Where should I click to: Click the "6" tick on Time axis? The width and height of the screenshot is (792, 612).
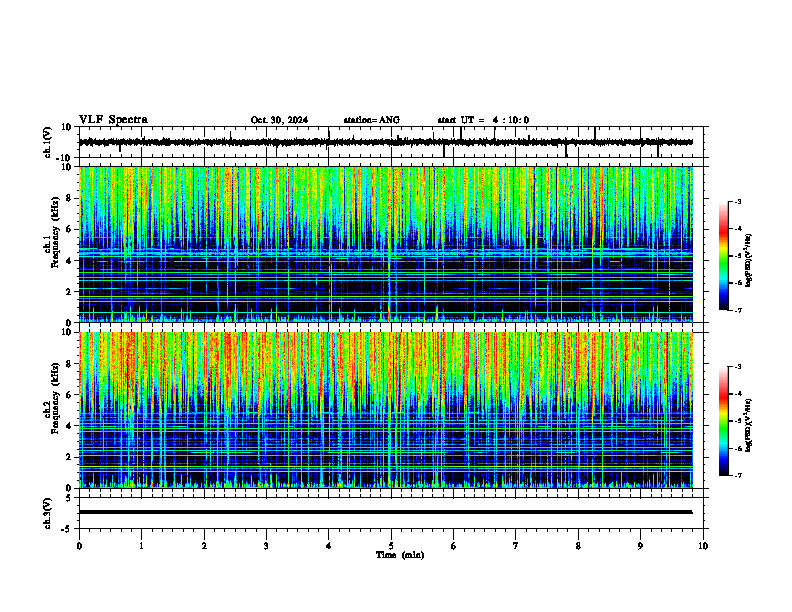[x=454, y=546]
